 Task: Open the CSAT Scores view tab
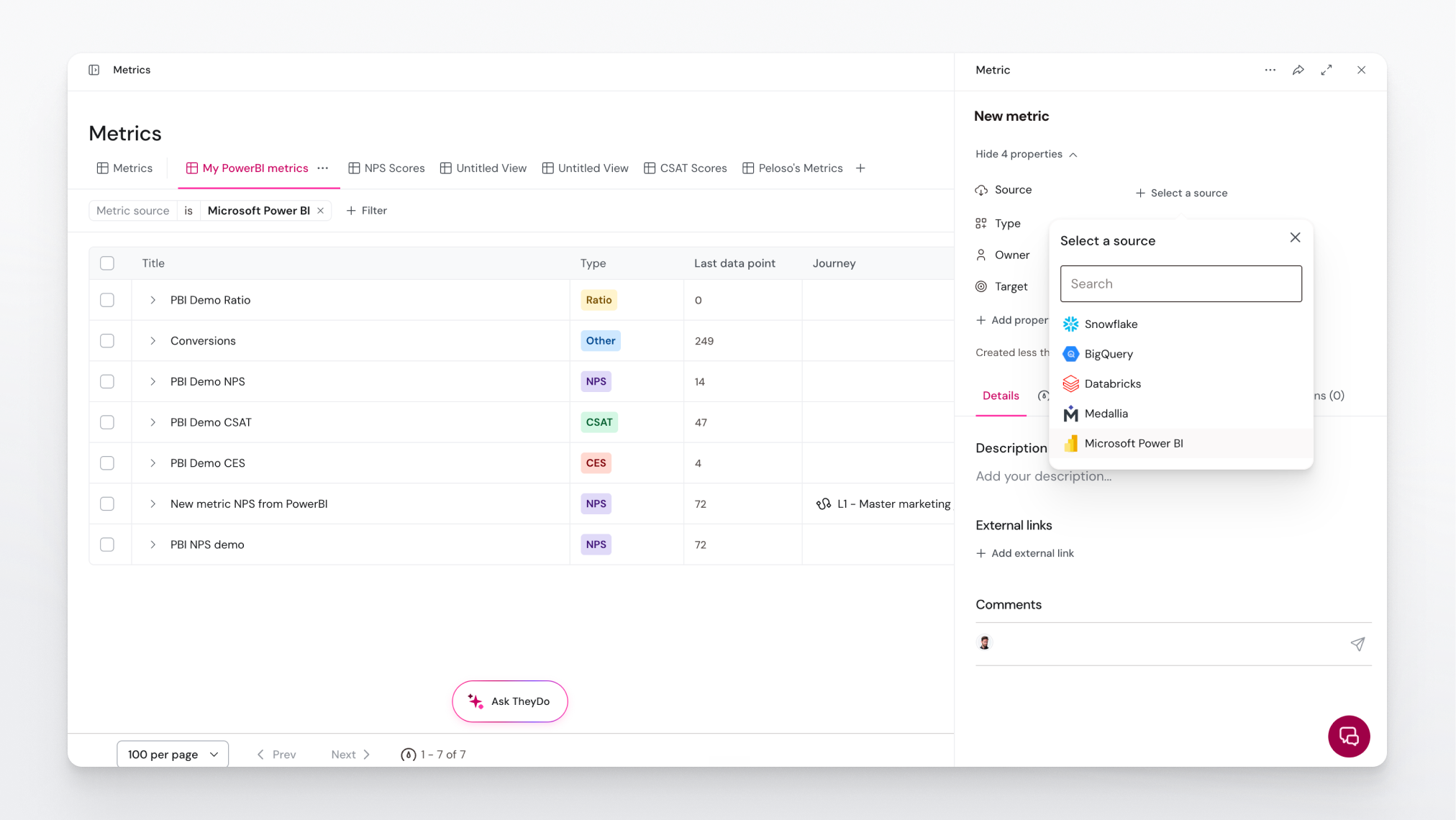[686, 168]
